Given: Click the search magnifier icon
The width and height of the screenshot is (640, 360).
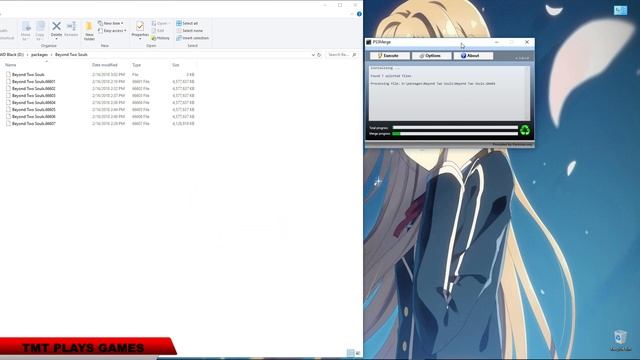Looking at the screenshot, I should click(354, 55).
